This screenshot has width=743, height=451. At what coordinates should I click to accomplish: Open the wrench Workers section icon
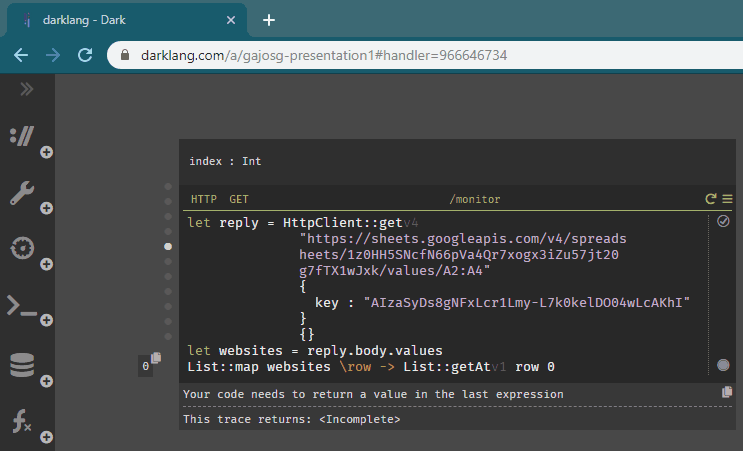click(22, 193)
